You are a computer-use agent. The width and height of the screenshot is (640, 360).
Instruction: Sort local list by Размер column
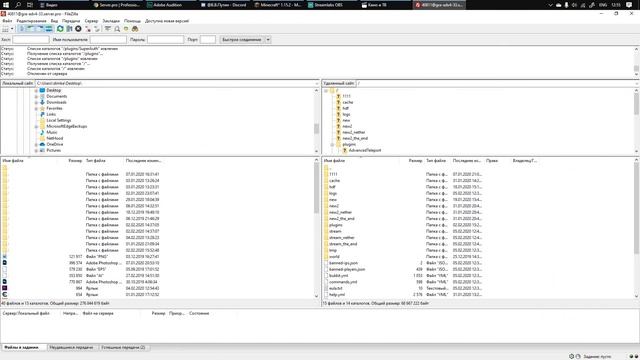coord(75,161)
